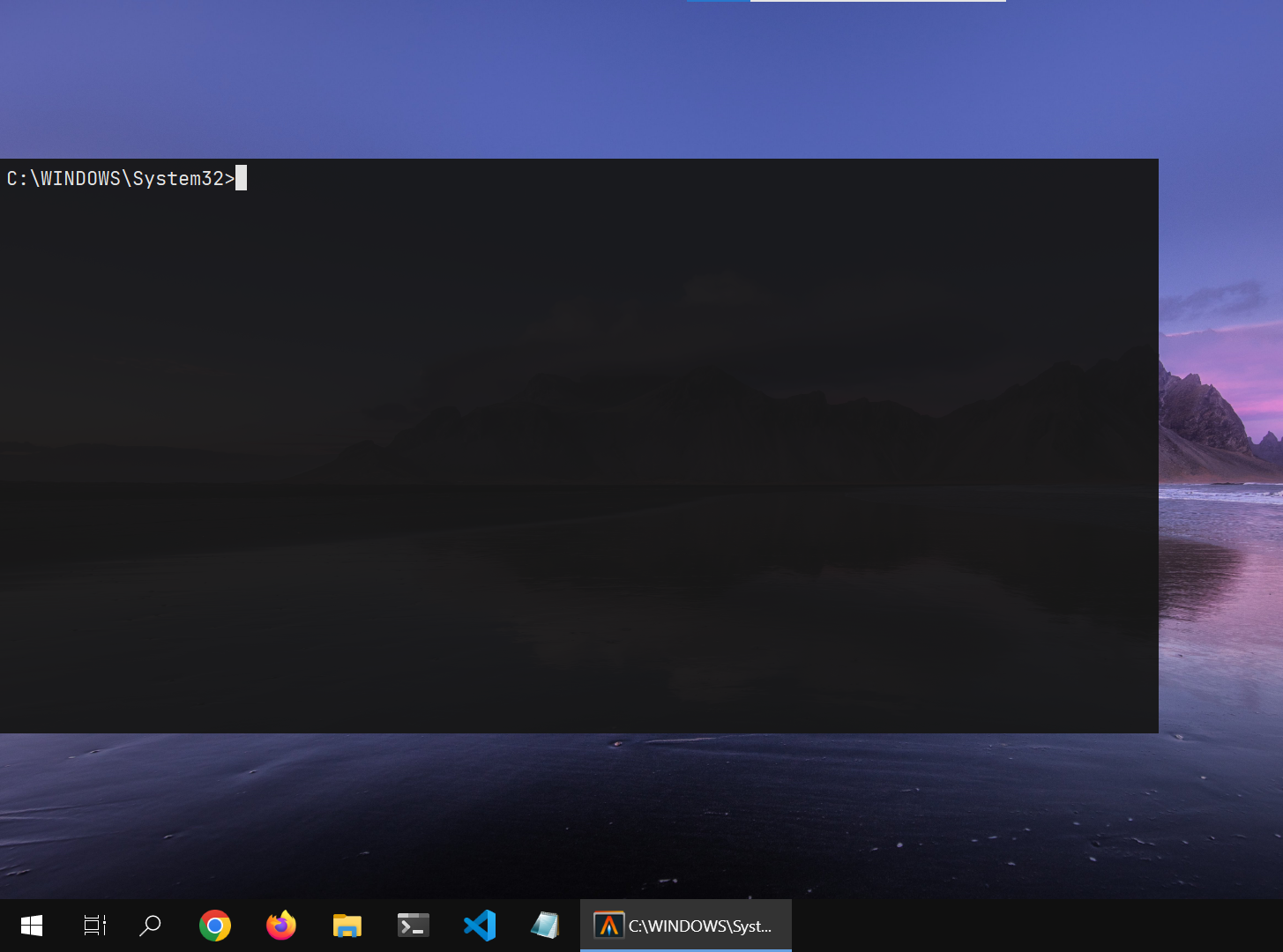1283x952 pixels.
Task: Click the C:\WINDOWS\System32> prompt text
Action: click(x=119, y=178)
